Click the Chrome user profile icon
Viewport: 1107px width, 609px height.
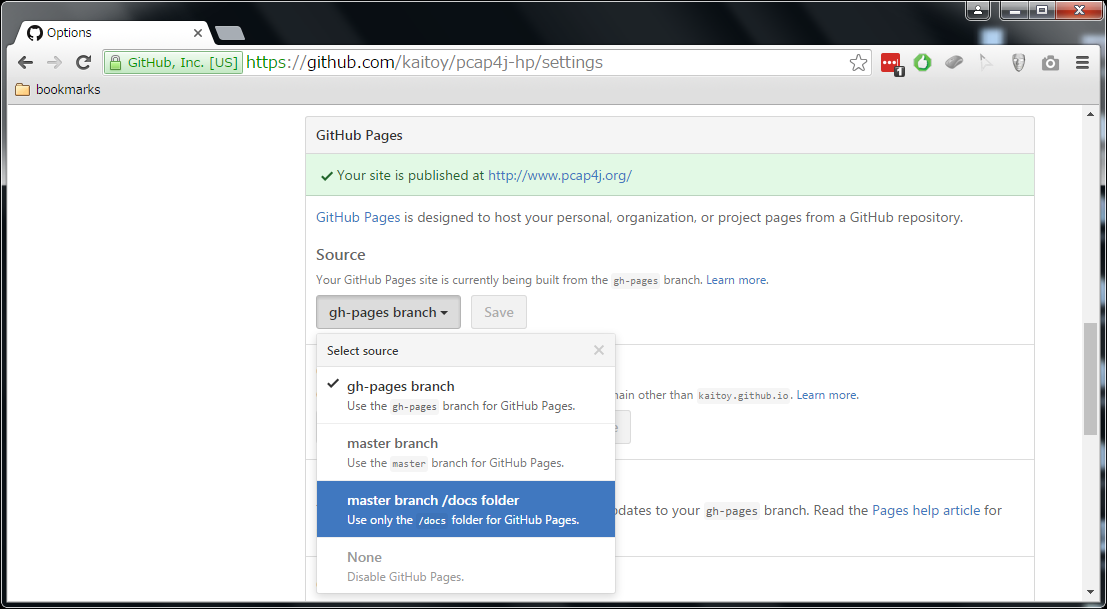(978, 10)
